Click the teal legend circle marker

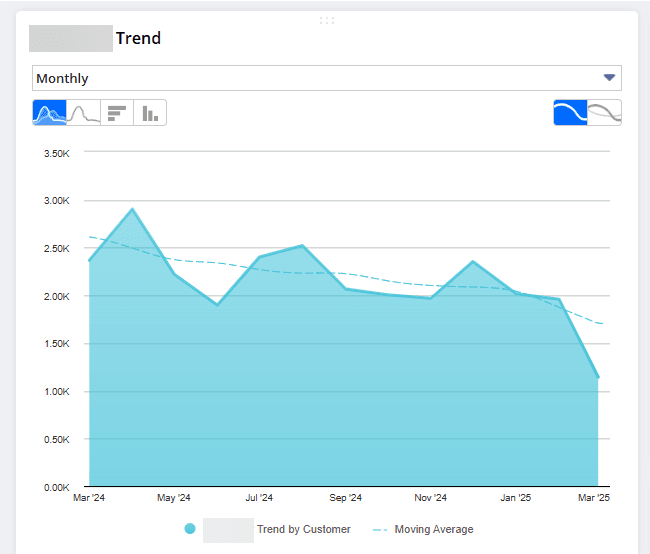[x=190, y=529]
